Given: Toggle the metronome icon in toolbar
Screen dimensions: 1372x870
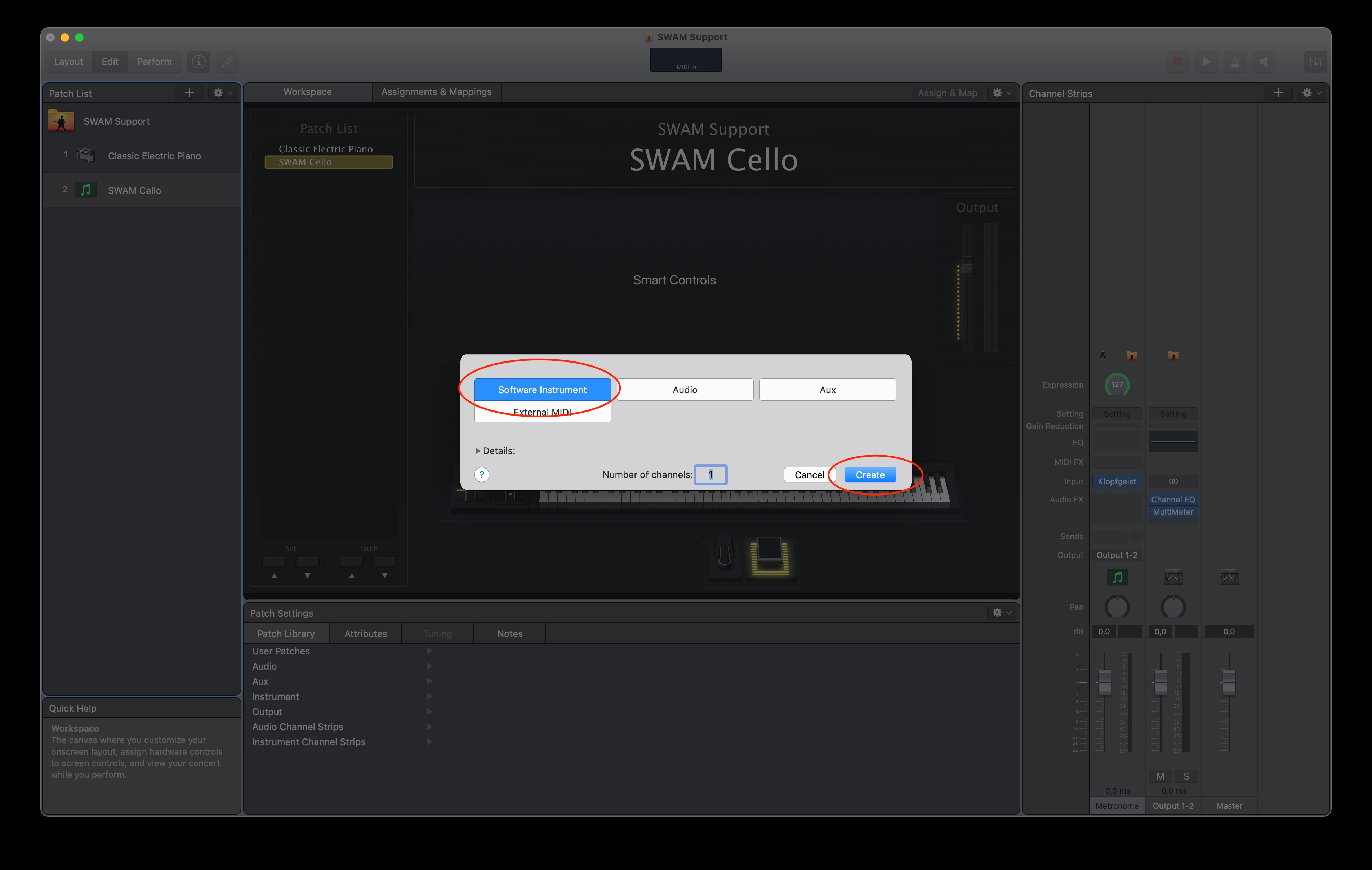Looking at the screenshot, I should click(1235, 62).
